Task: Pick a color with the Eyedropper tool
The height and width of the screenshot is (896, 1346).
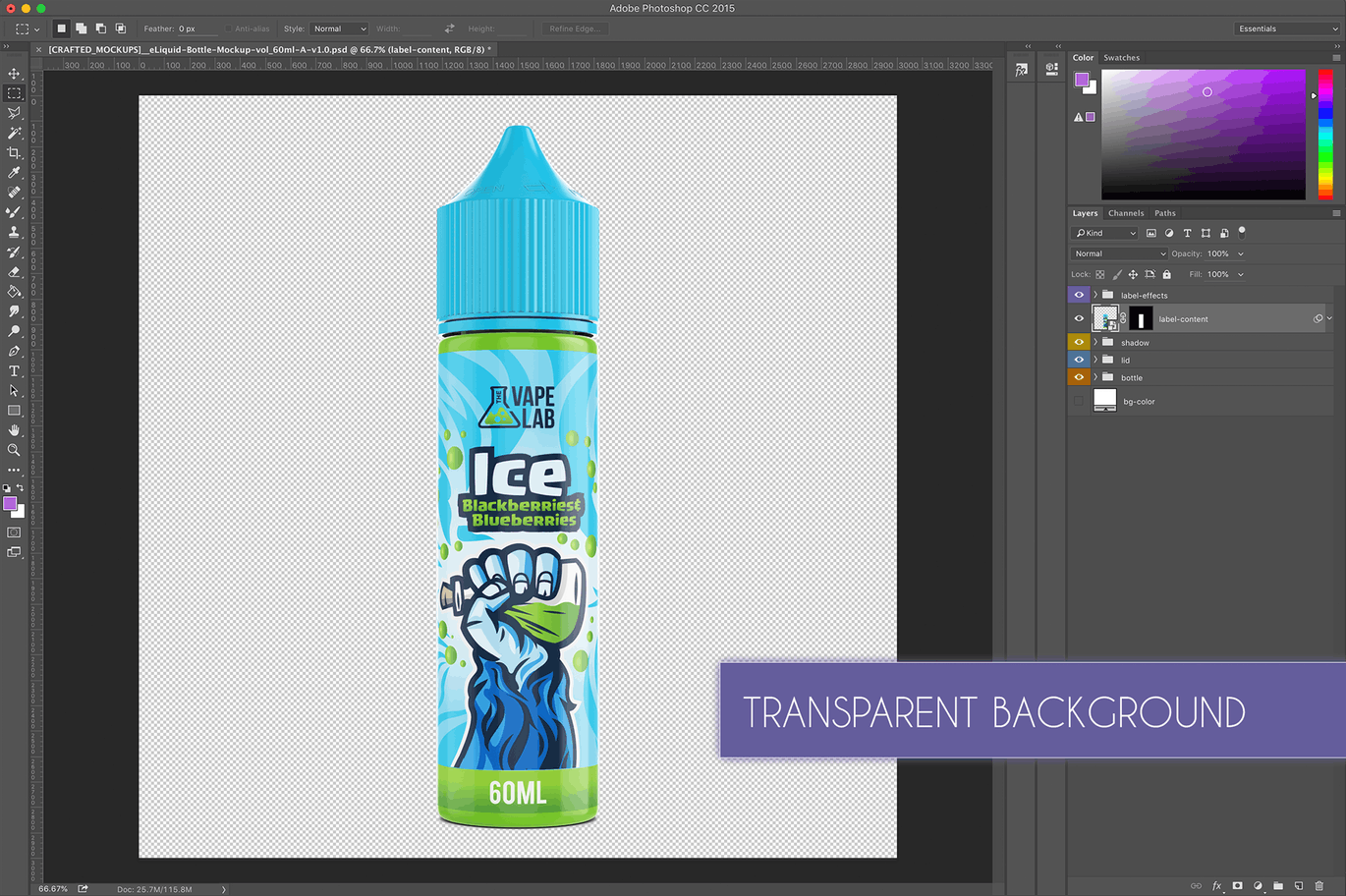Action: (x=14, y=172)
